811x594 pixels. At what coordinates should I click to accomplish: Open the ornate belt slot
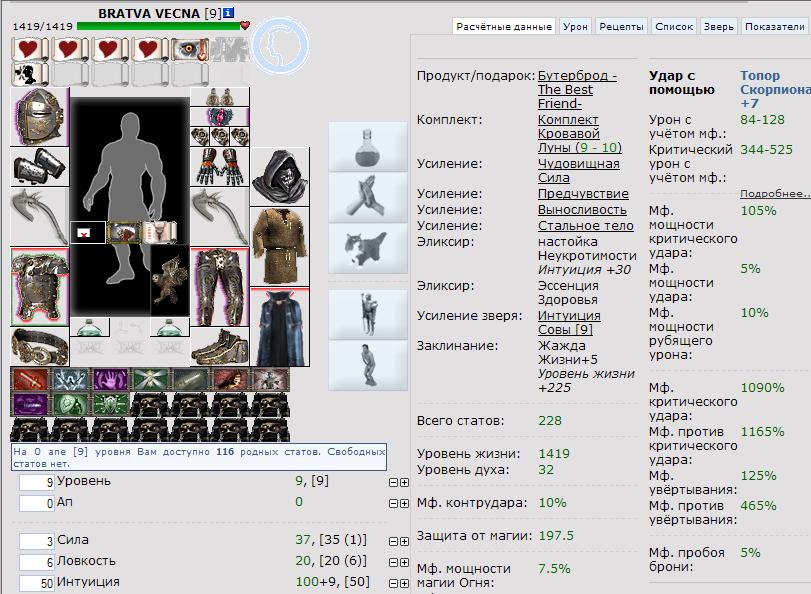pos(40,347)
